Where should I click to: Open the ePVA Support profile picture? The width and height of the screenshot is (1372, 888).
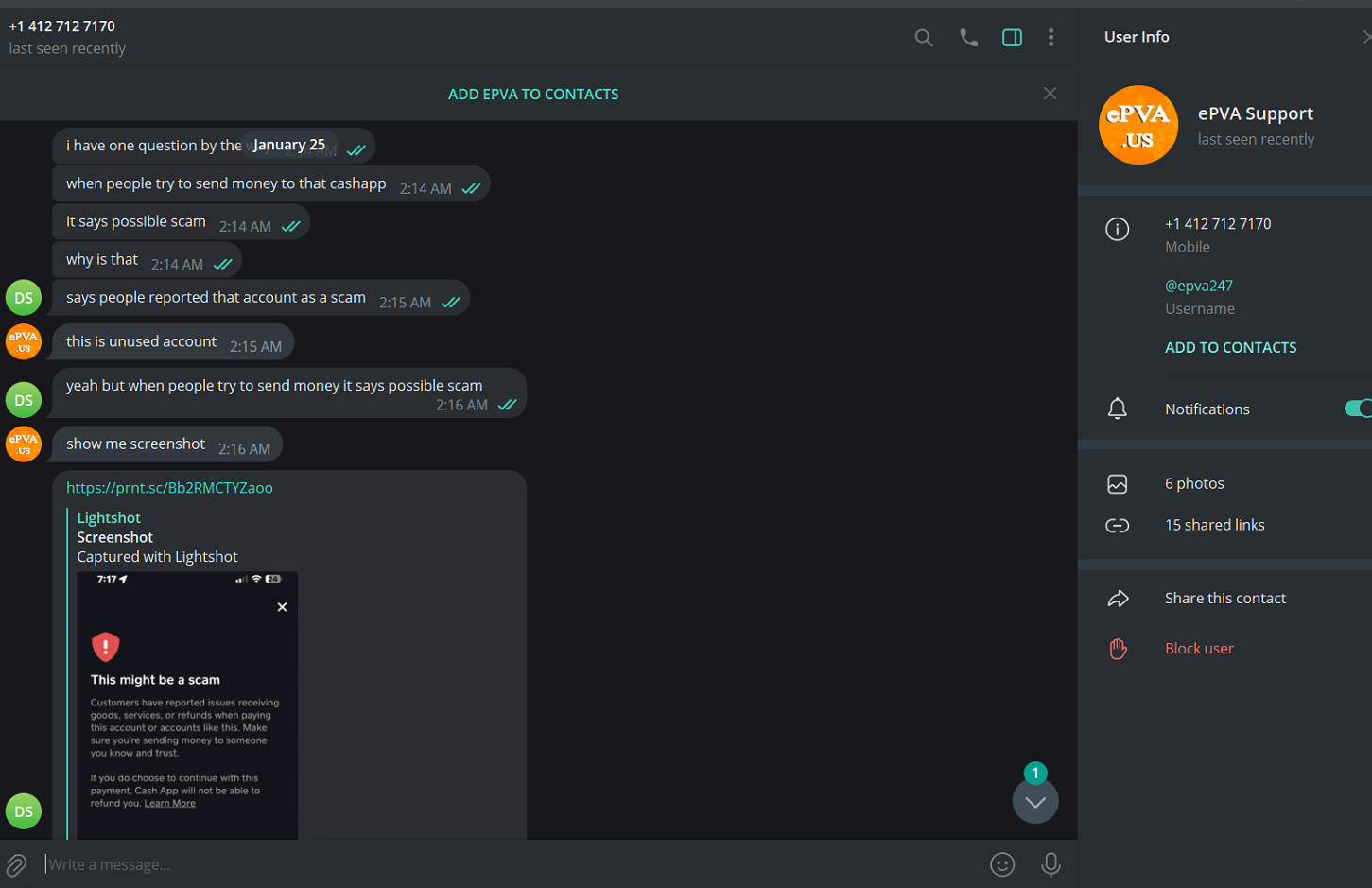coord(1138,125)
